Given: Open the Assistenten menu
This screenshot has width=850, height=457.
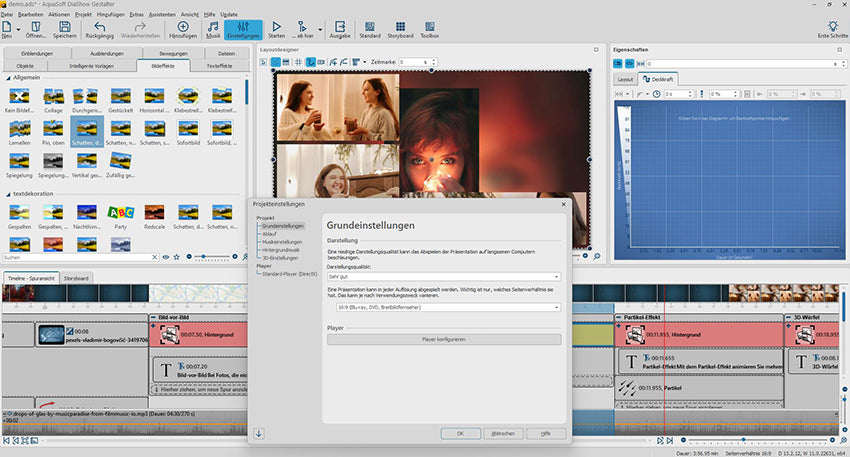Looking at the screenshot, I should click(x=163, y=14).
